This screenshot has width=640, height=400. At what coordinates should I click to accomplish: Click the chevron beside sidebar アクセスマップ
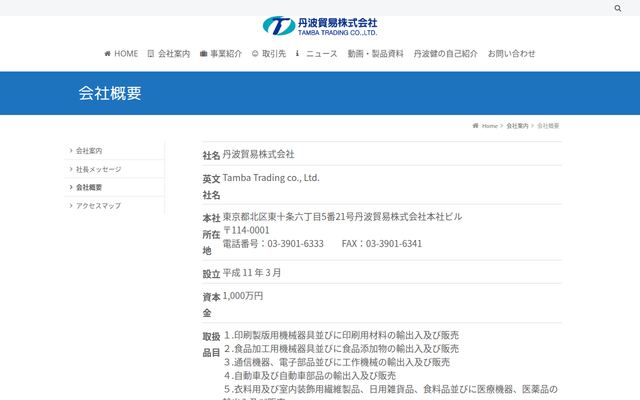pyautogui.click(x=71, y=206)
